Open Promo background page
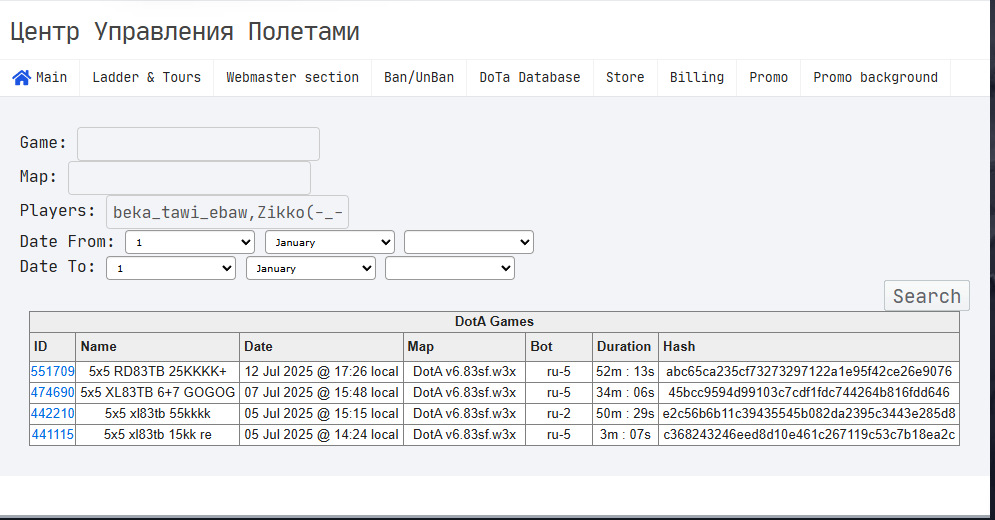 (876, 77)
